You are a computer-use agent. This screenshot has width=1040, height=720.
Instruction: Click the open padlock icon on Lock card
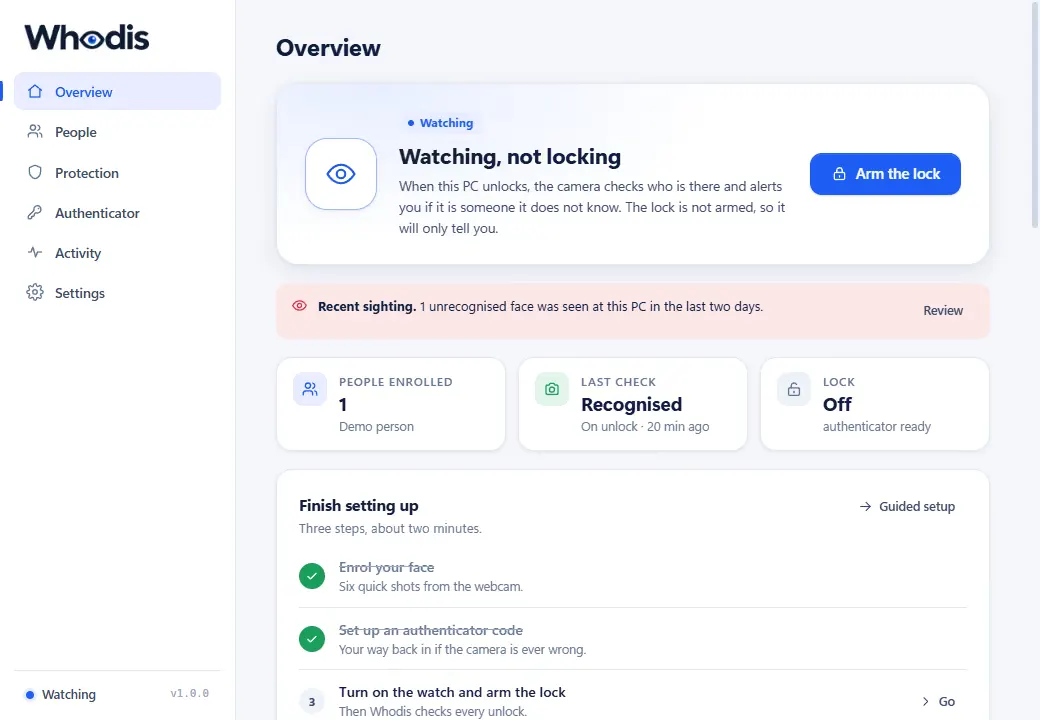click(x=794, y=389)
